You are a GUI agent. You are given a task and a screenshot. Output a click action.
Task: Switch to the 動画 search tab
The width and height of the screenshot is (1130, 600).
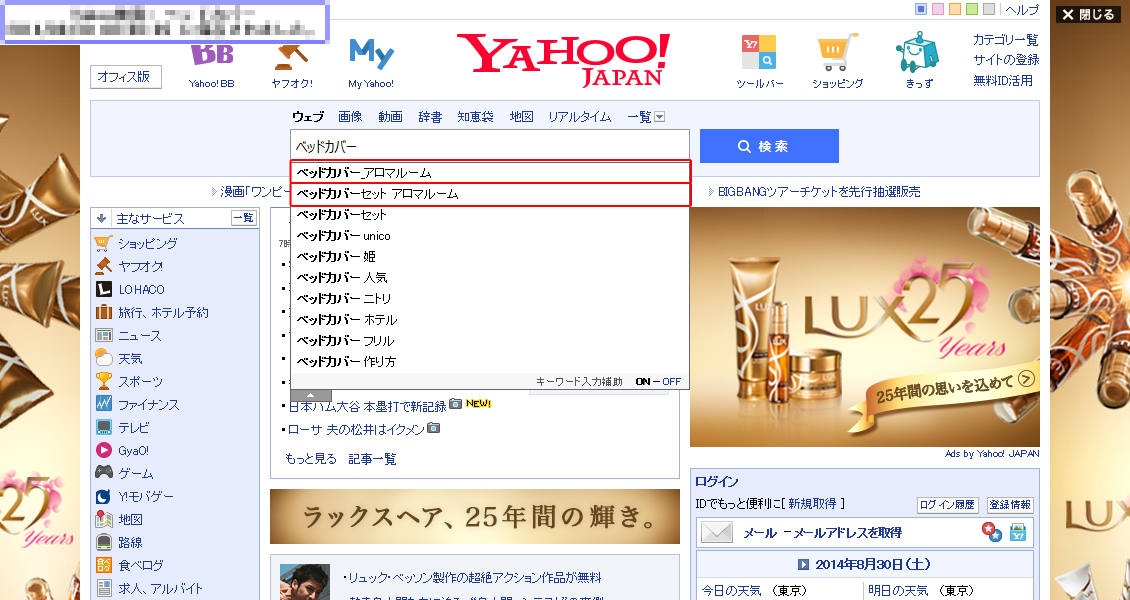(391, 117)
